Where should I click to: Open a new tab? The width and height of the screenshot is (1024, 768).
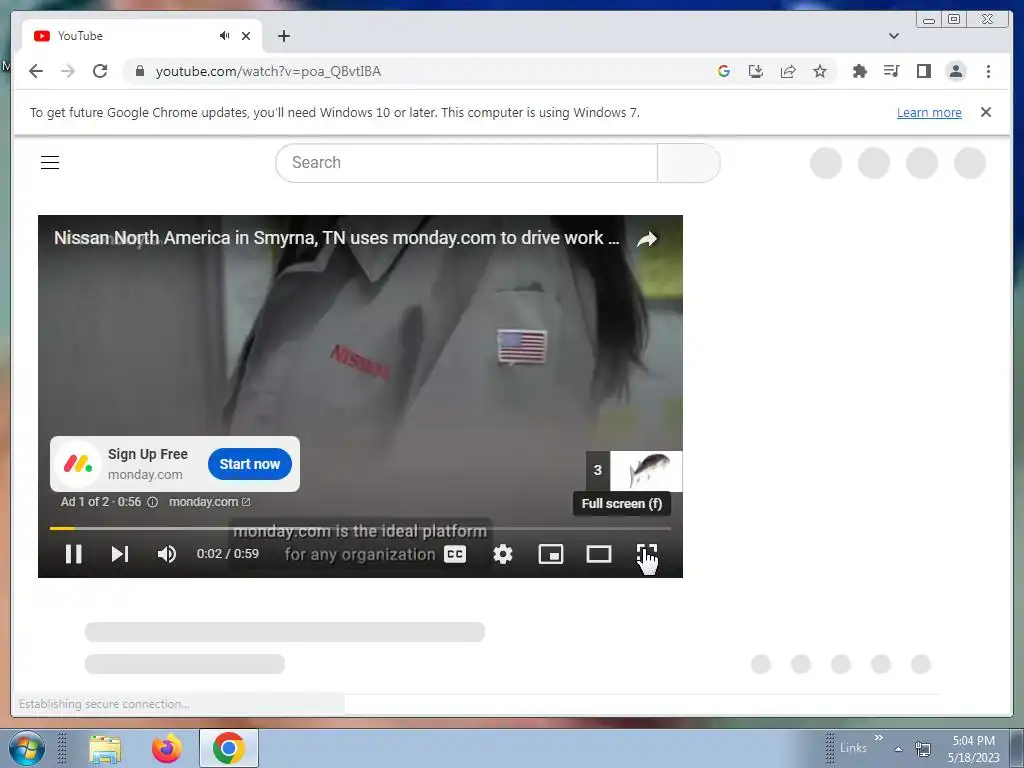click(x=283, y=36)
